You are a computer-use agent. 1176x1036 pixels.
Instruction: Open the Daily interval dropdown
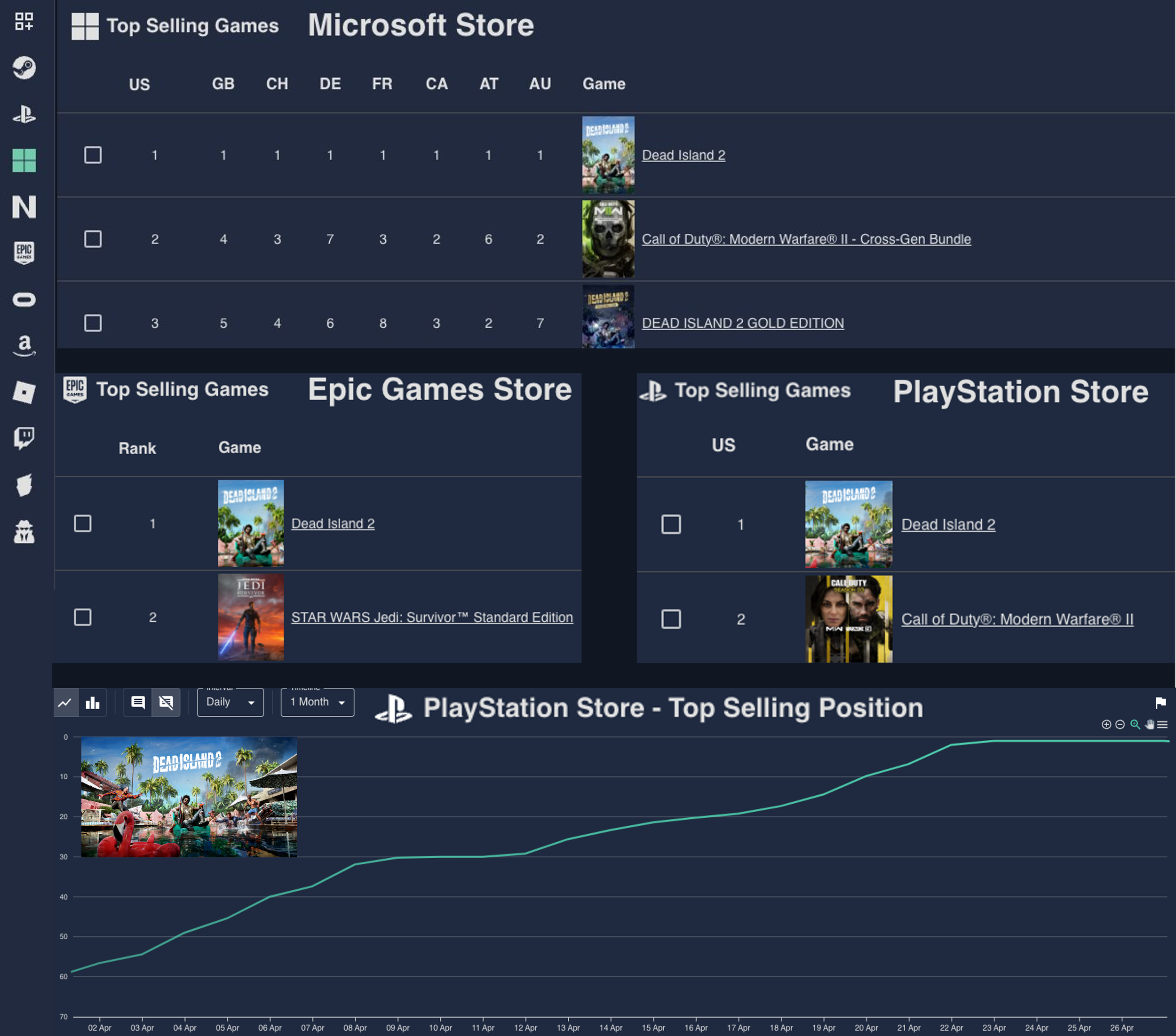(x=230, y=703)
